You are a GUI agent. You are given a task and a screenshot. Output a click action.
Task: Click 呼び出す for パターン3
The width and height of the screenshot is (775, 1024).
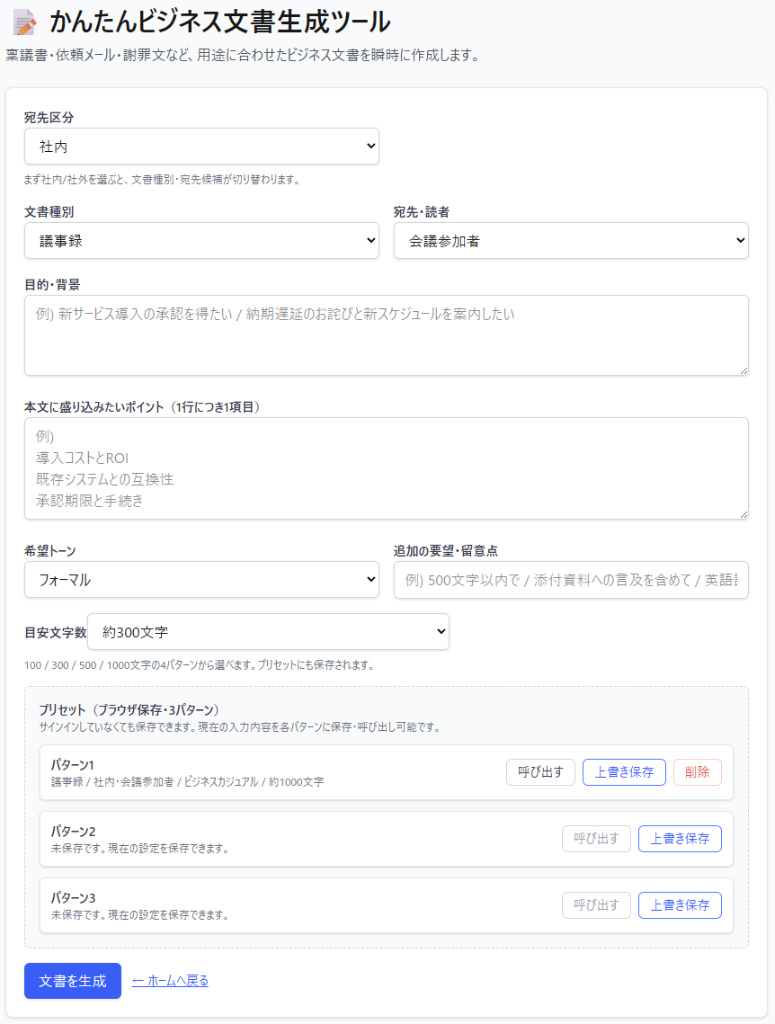596,905
